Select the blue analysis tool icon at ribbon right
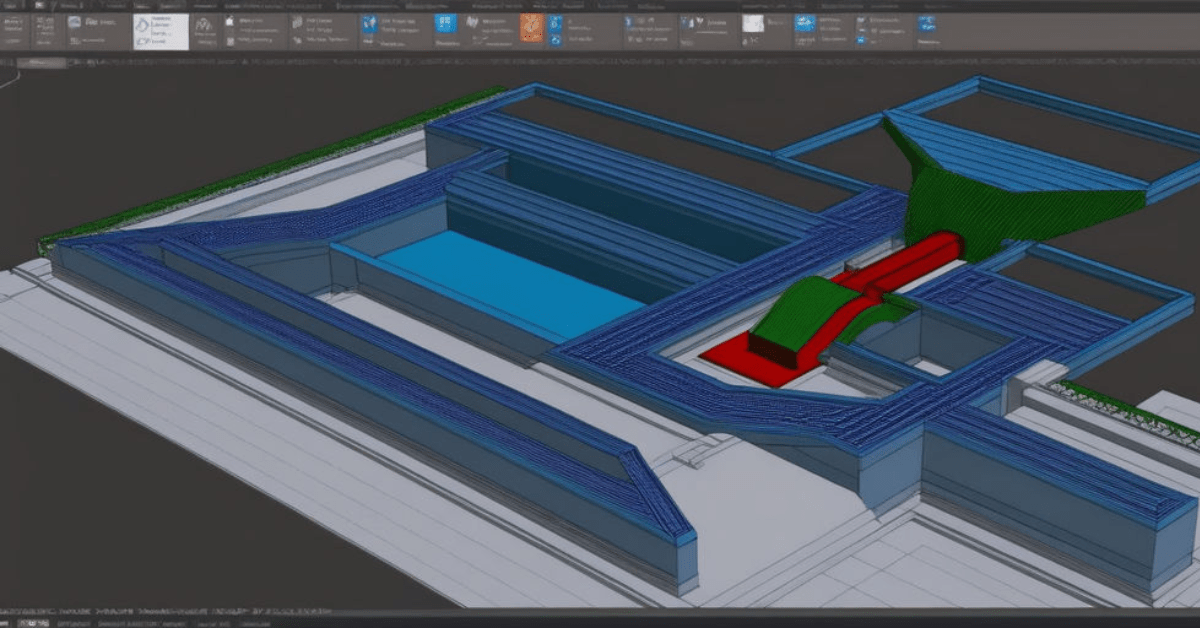This screenshot has height=628, width=1200. pos(925,25)
